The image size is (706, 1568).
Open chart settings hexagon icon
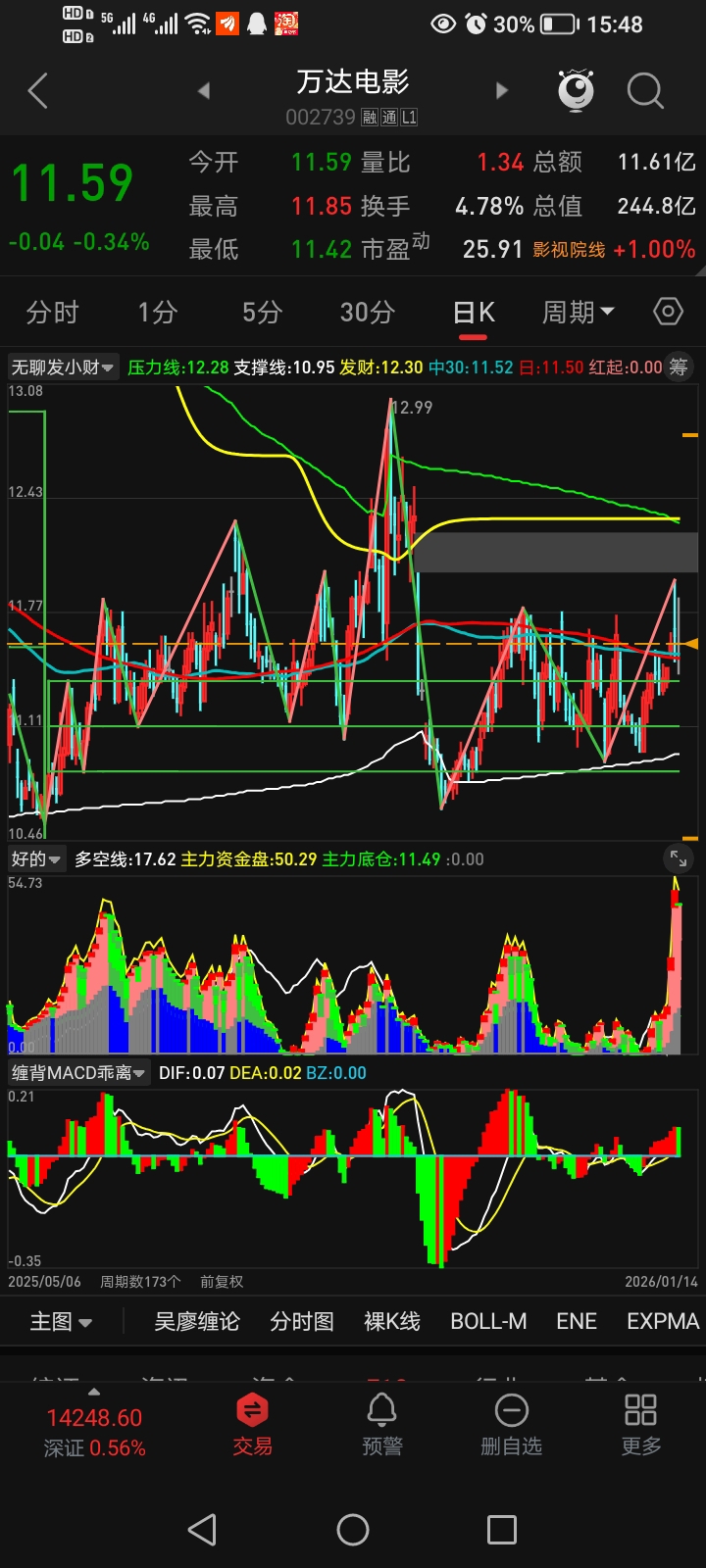668,312
